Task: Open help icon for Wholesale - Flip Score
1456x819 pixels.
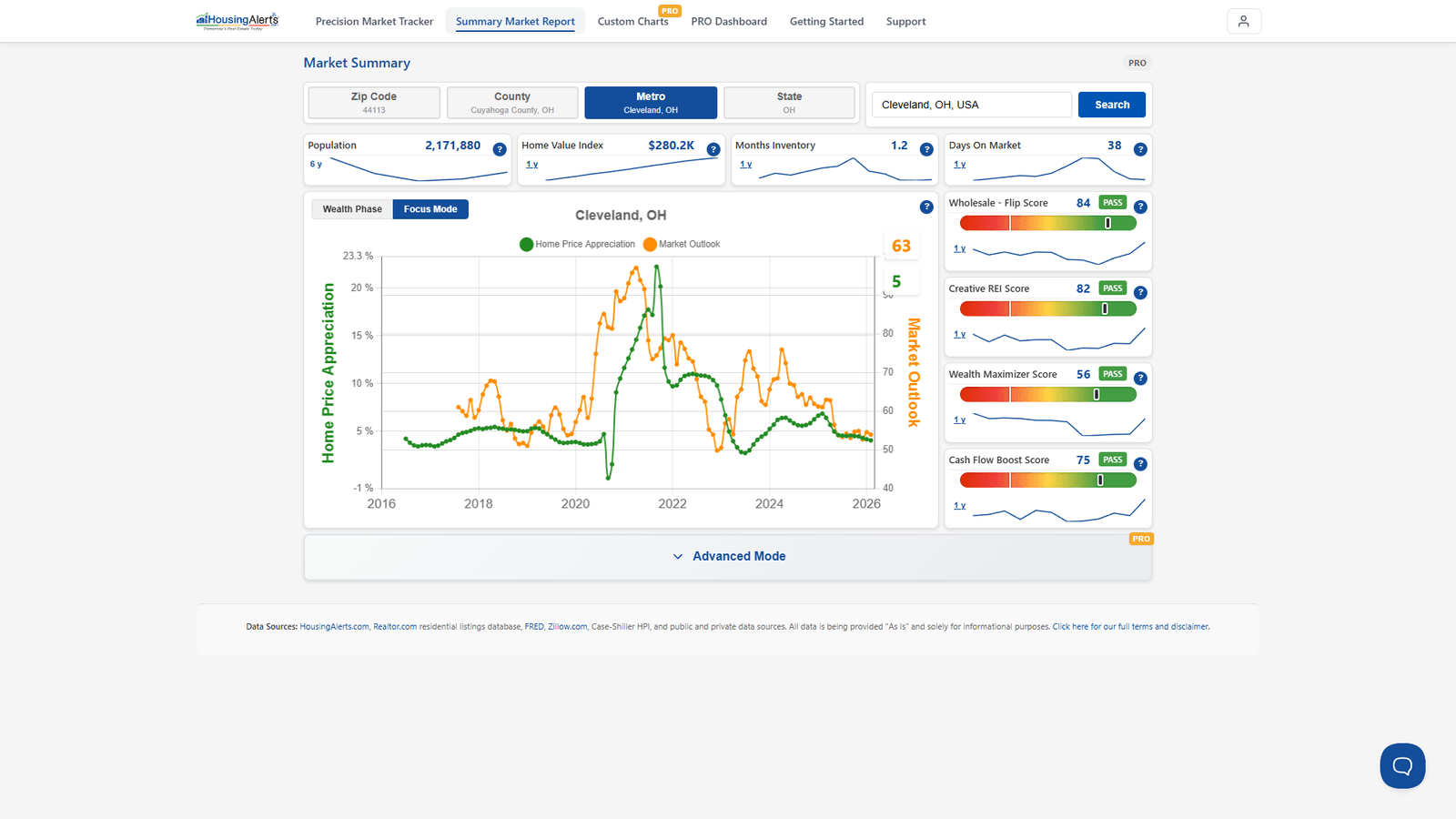Action: pyautogui.click(x=1140, y=207)
